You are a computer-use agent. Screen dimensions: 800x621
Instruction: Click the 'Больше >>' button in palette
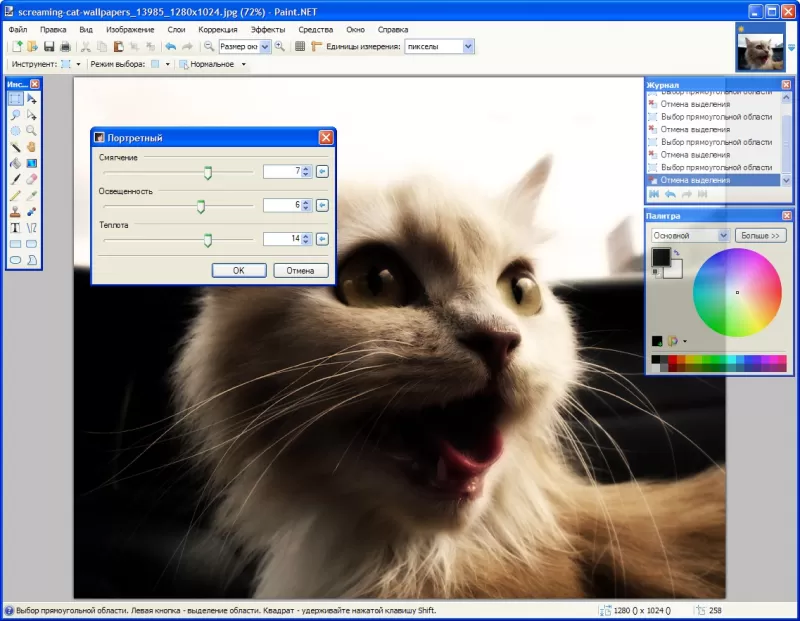(760, 236)
